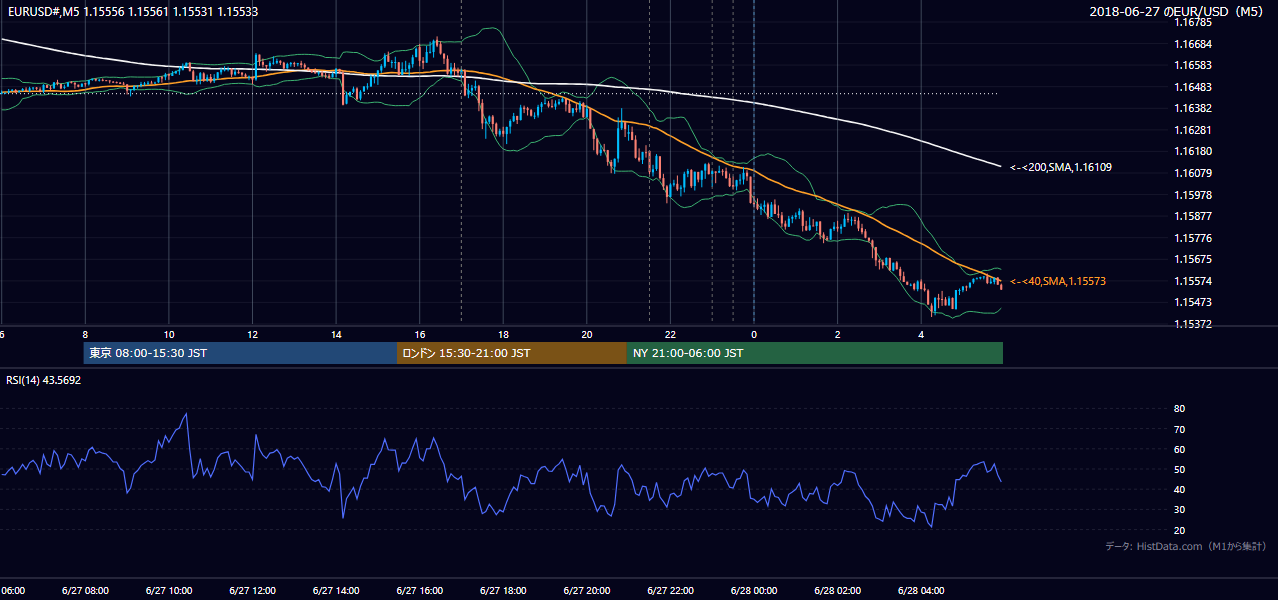
Task: Click price axis value 1.16180
Action: pyautogui.click(x=1192, y=151)
